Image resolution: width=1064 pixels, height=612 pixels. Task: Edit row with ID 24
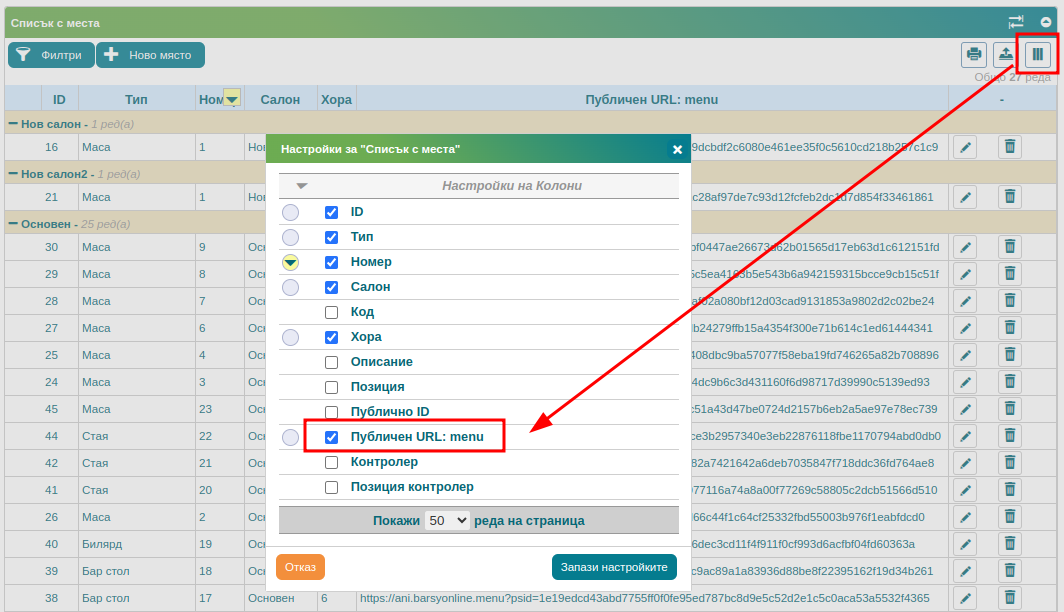click(965, 382)
